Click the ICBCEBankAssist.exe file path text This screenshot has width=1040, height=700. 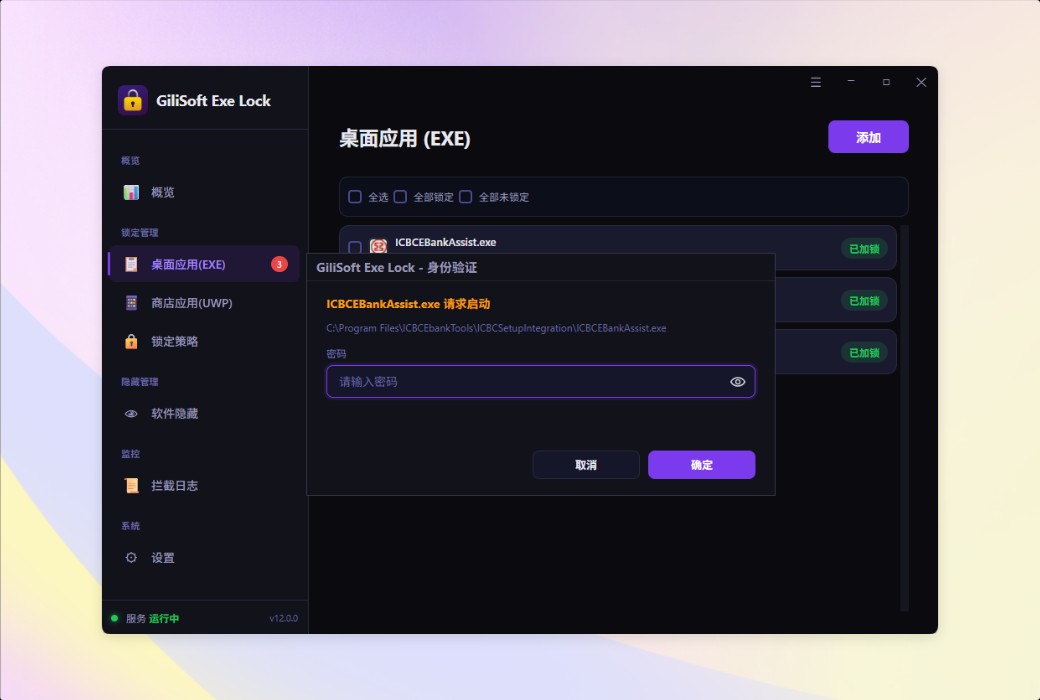496,328
